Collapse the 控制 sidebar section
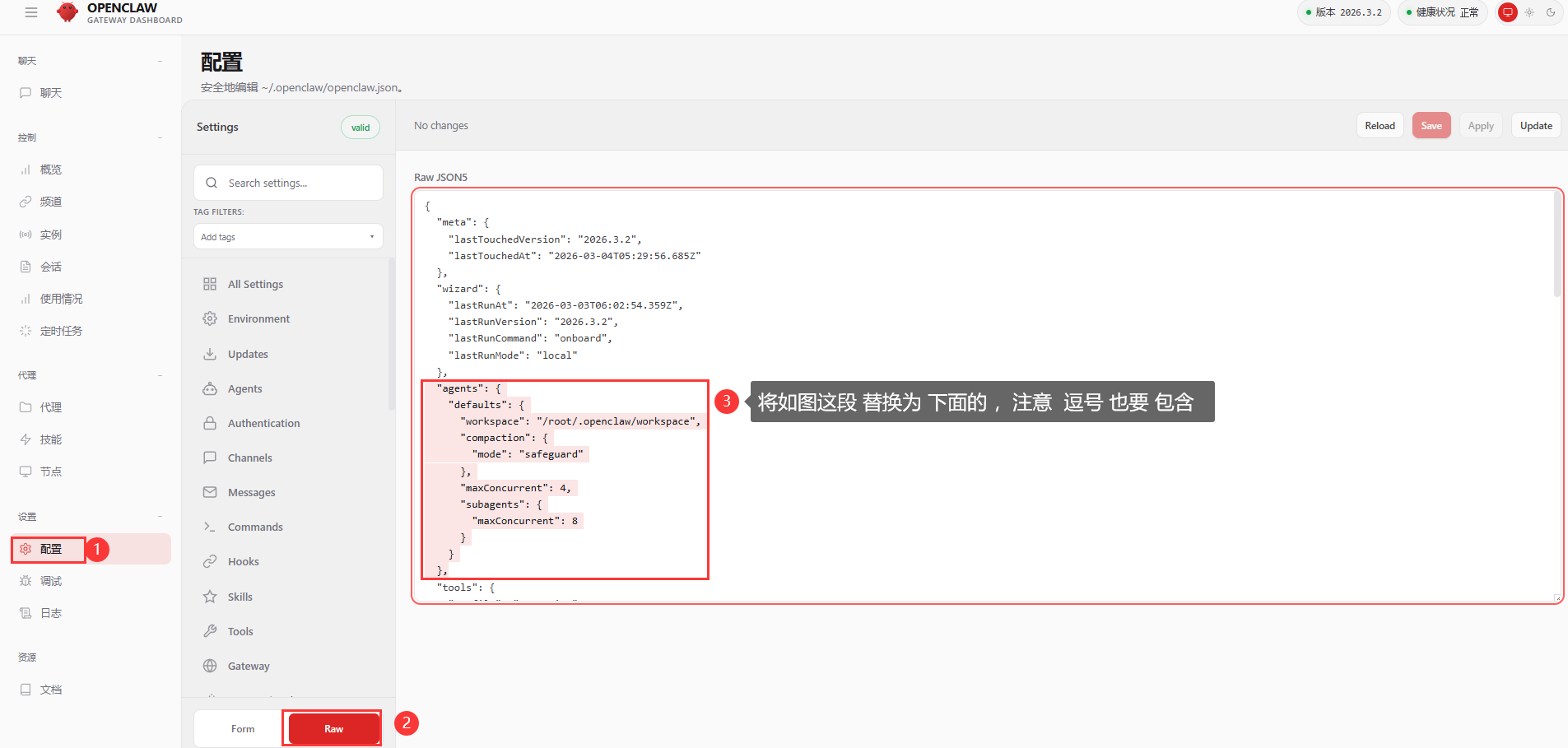Image resolution: width=1568 pixels, height=748 pixels. point(160,137)
